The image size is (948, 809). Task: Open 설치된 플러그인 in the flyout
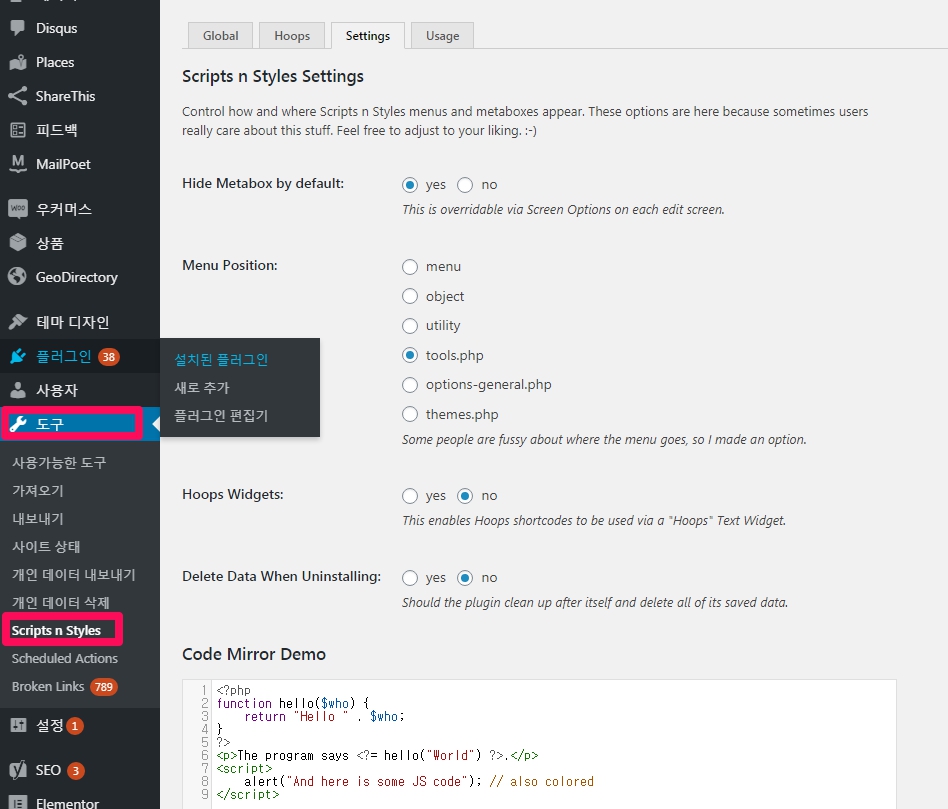(x=221, y=360)
